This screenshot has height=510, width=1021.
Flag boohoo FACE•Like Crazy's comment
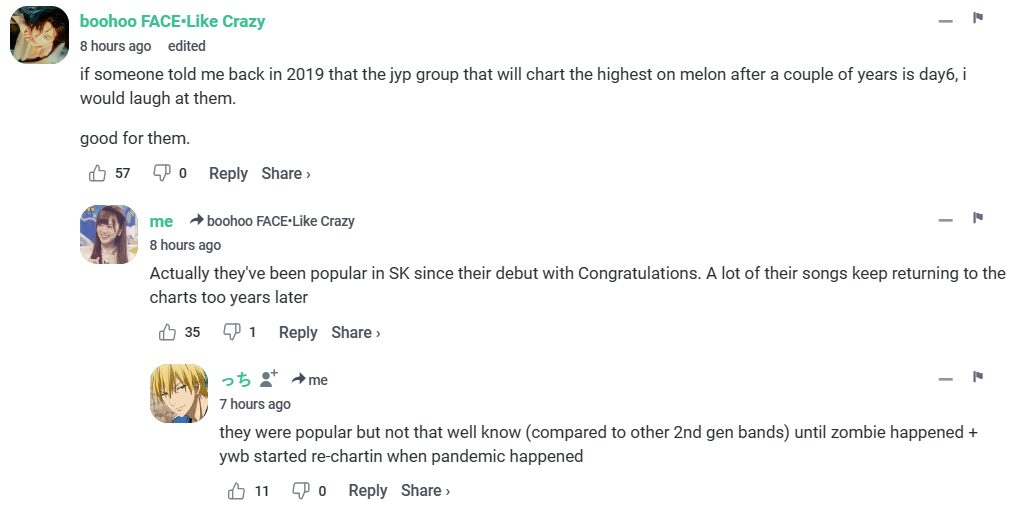(978, 19)
